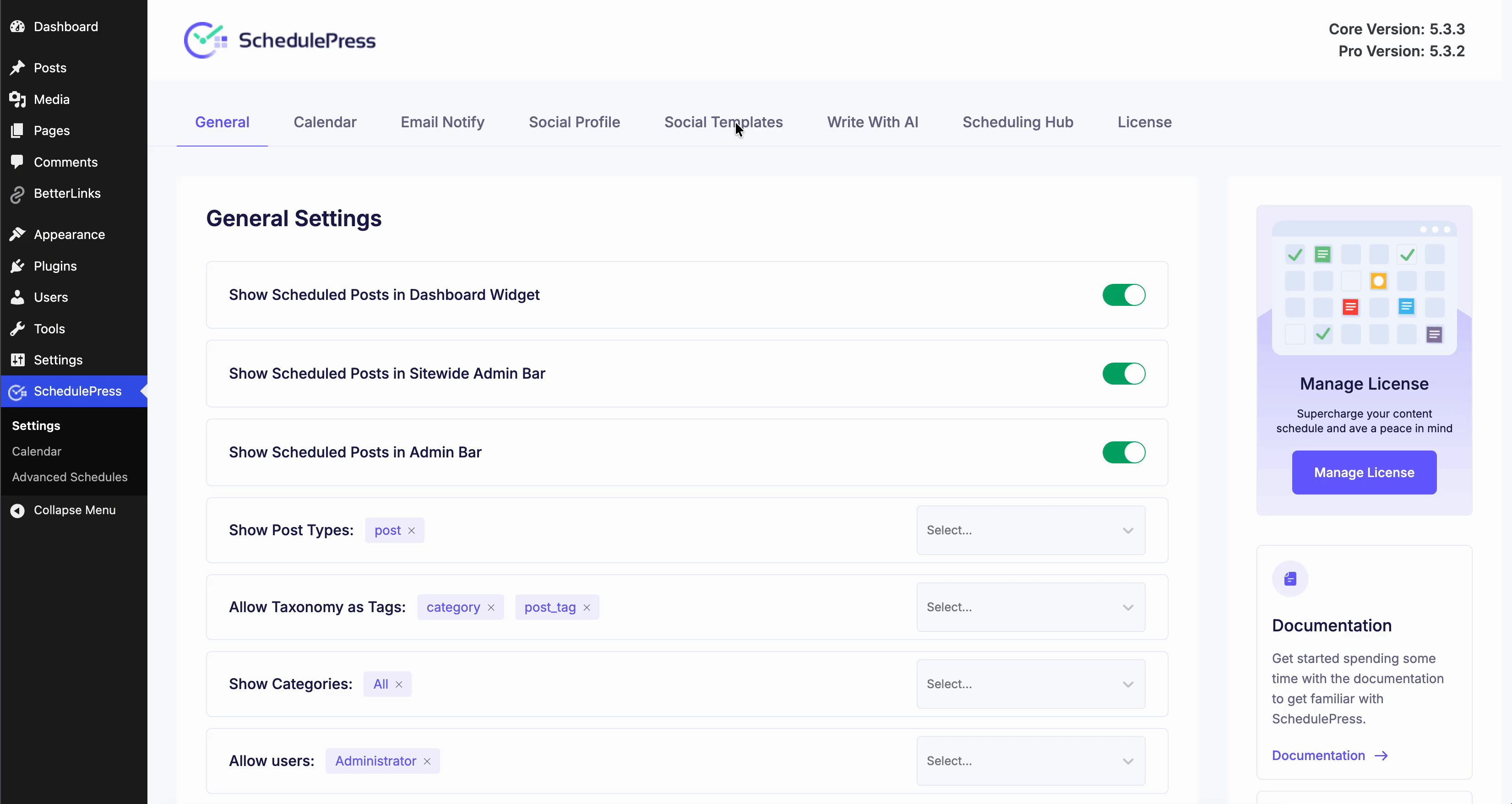
Task: Follow the Documentation arrow link
Action: (x=1329, y=755)
